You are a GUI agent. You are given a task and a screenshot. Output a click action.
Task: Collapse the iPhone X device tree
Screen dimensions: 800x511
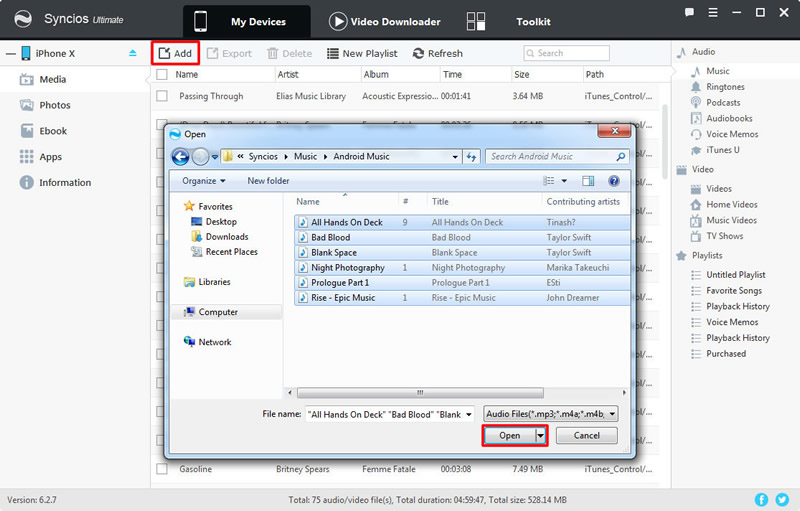(x=11, y=54)
